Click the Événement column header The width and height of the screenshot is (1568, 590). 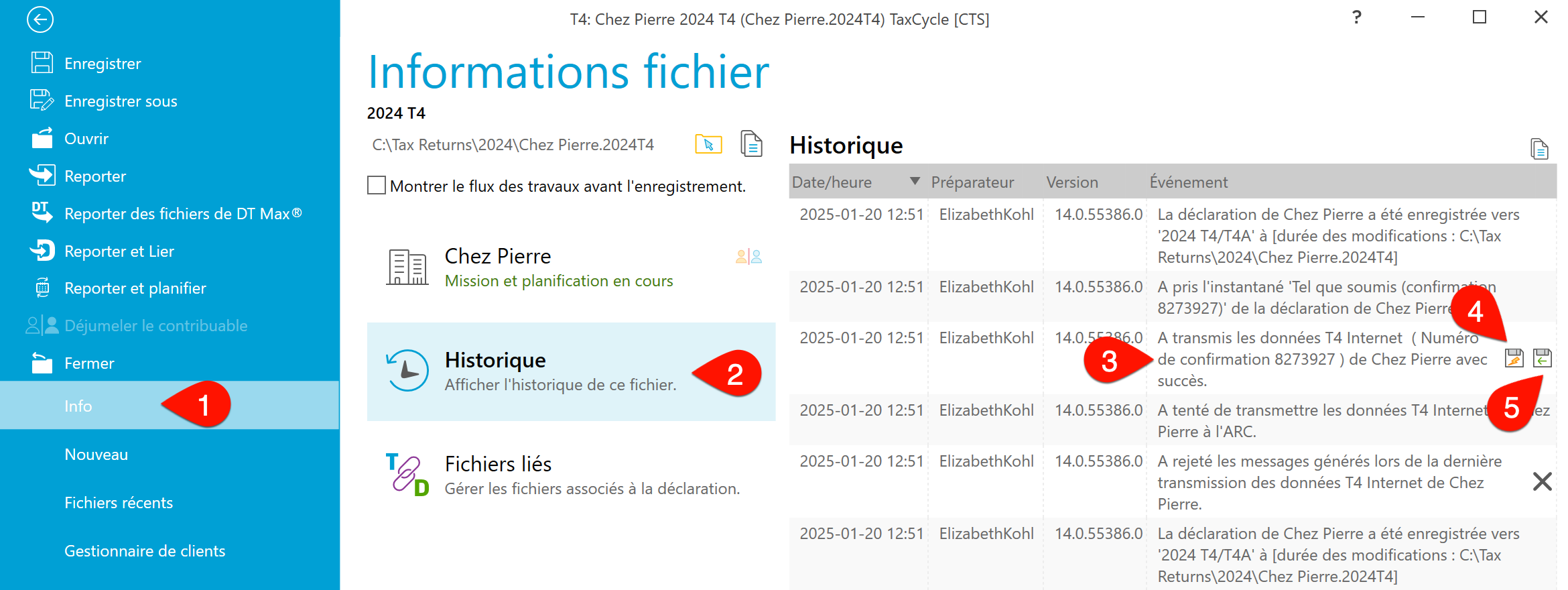(x=1189, y=182)
